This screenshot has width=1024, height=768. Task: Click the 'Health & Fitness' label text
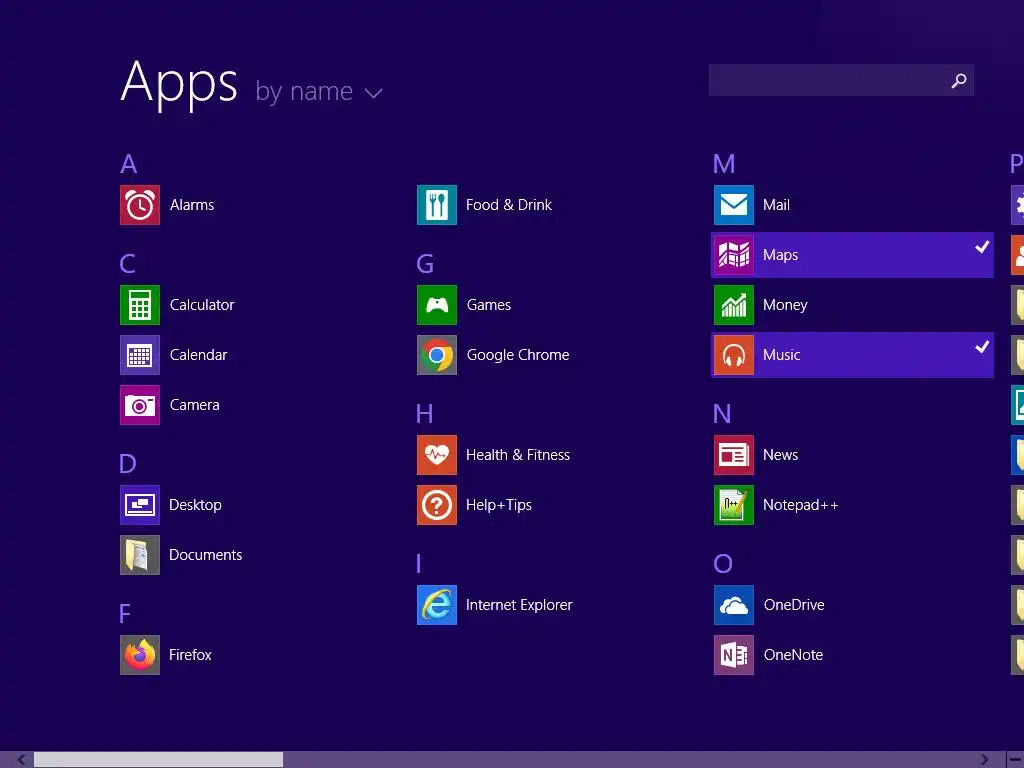[518, 455]
